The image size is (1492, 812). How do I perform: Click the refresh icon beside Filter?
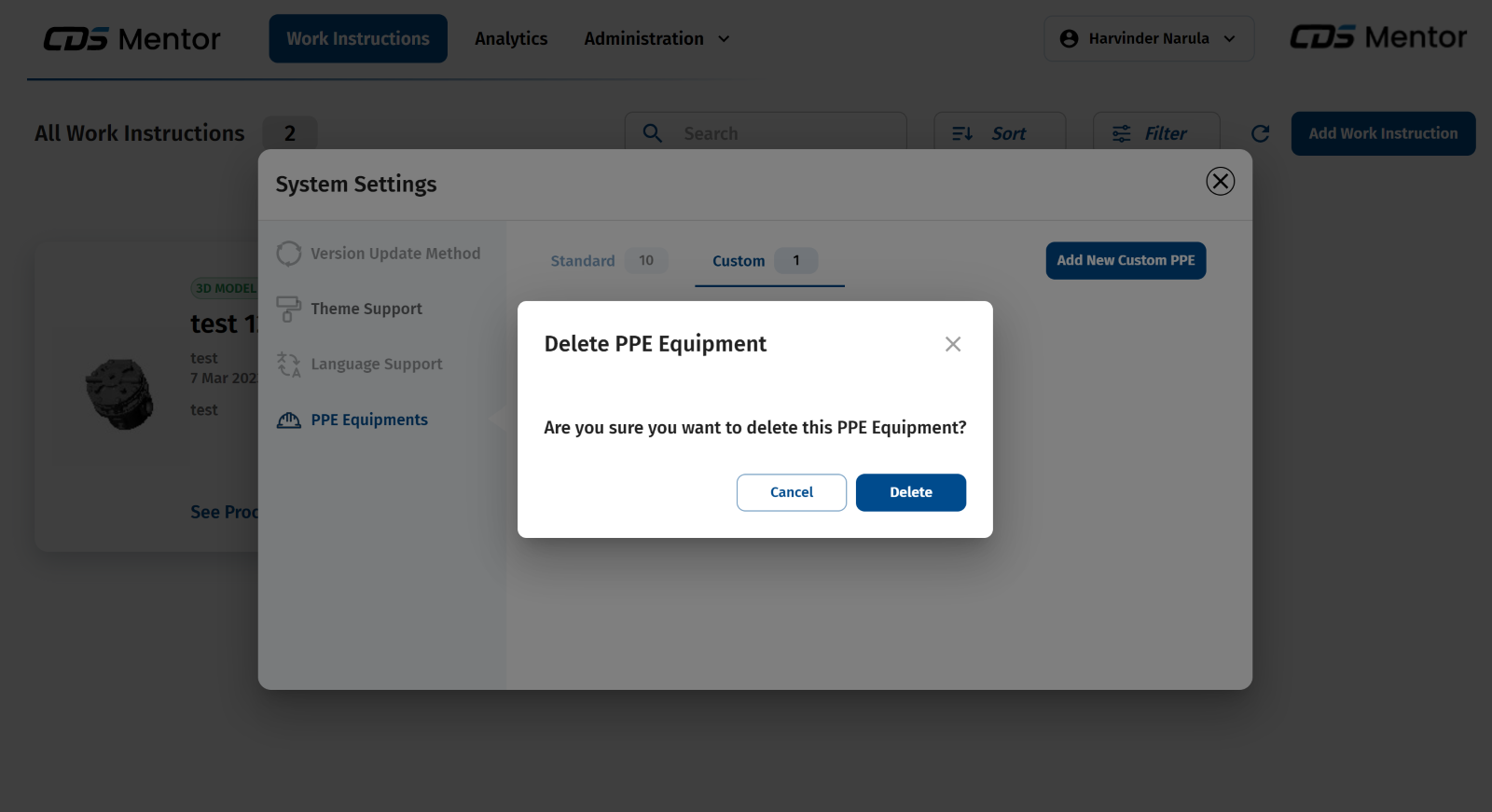pos(1260,134)
